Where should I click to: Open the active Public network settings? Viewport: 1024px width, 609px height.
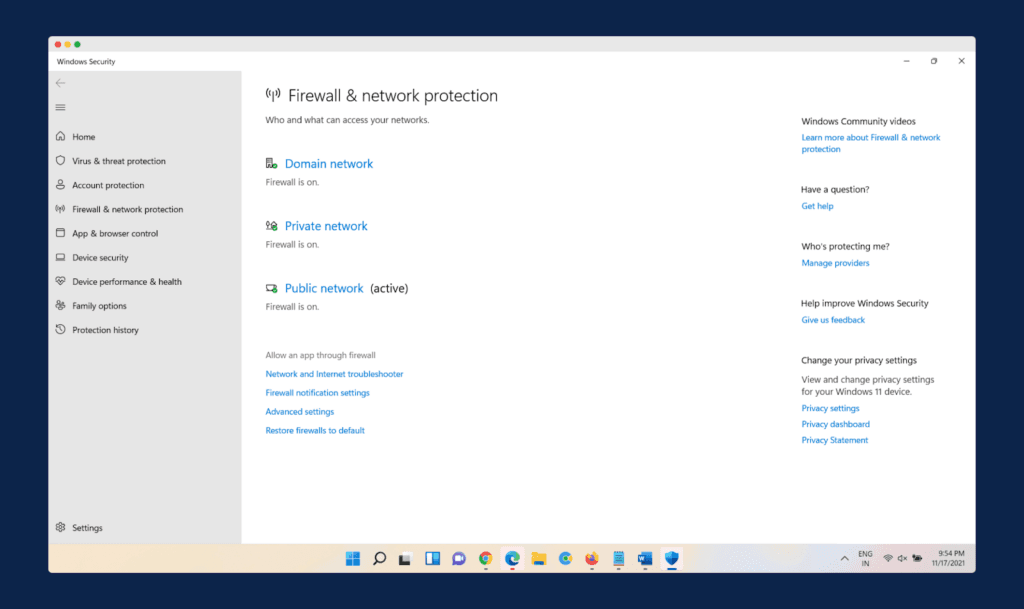click(324, 288)
